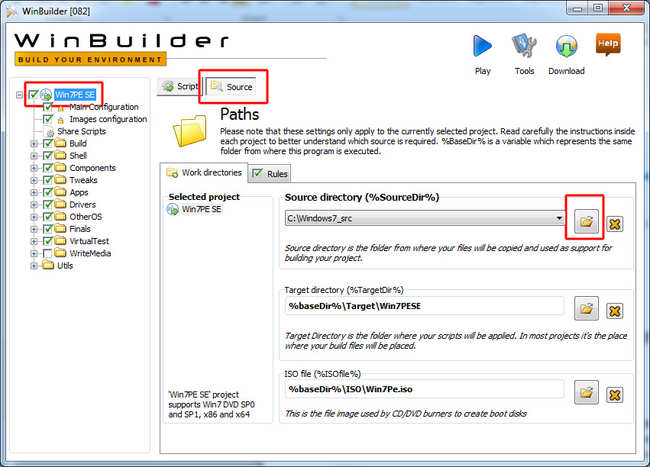Select Win7PE SE in the tree
Image resolution: width=650 pixels, height=467 pixels.
(x=75, y=94)
